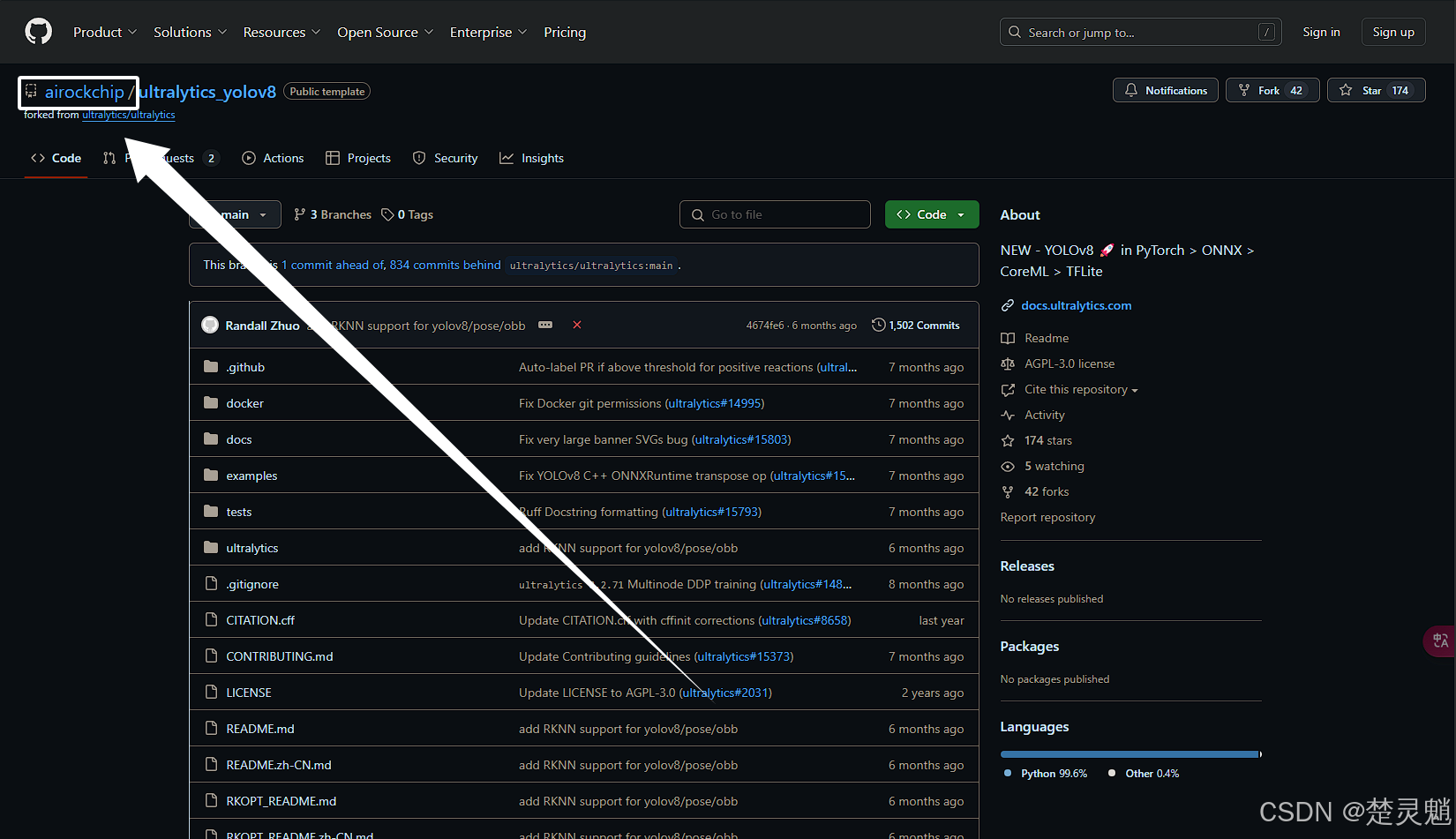Open the .github folder
Image resolution: width=1456 pixels, height=839 pixels.
click(245, 367)
